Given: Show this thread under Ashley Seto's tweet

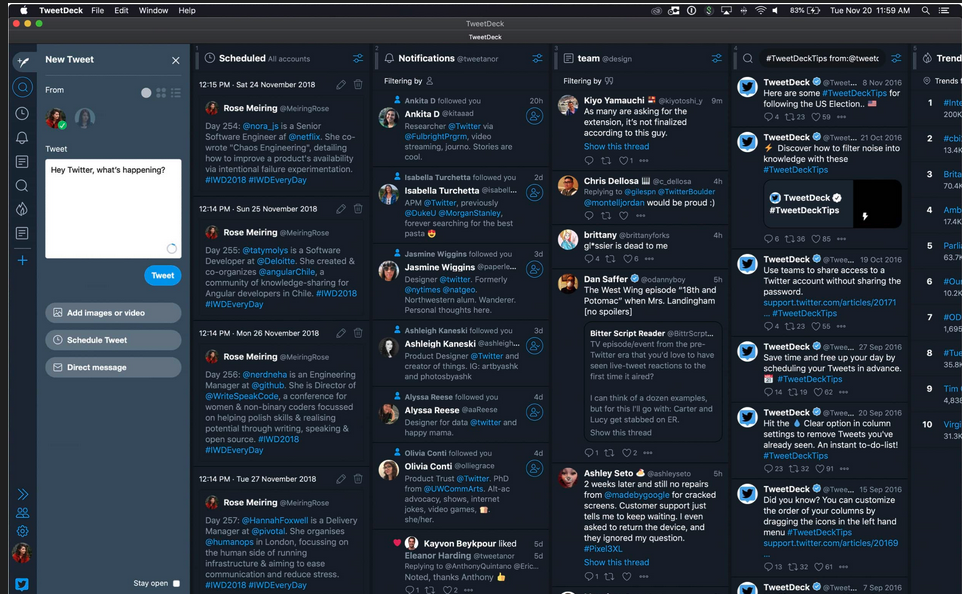Looking at the screenshot, I should pos(616,563).
